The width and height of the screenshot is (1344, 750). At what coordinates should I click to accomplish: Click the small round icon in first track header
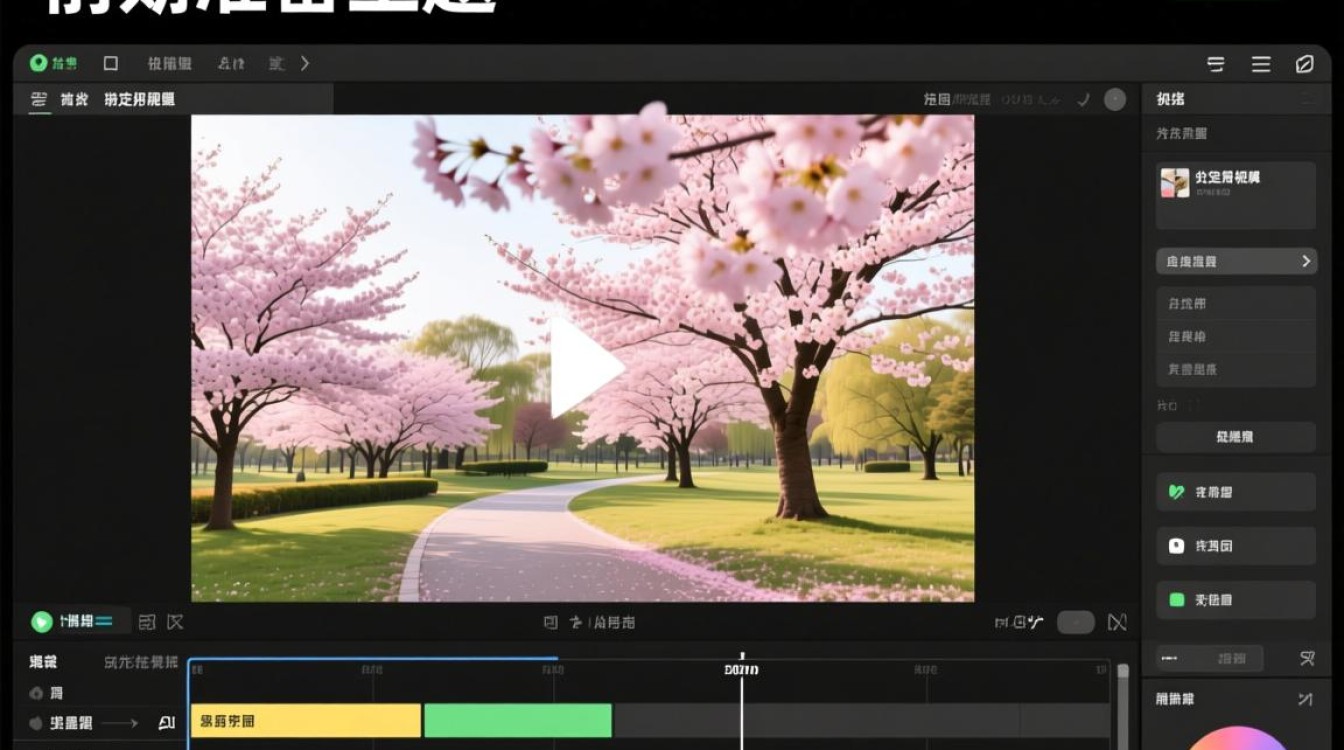click(37, 693)
